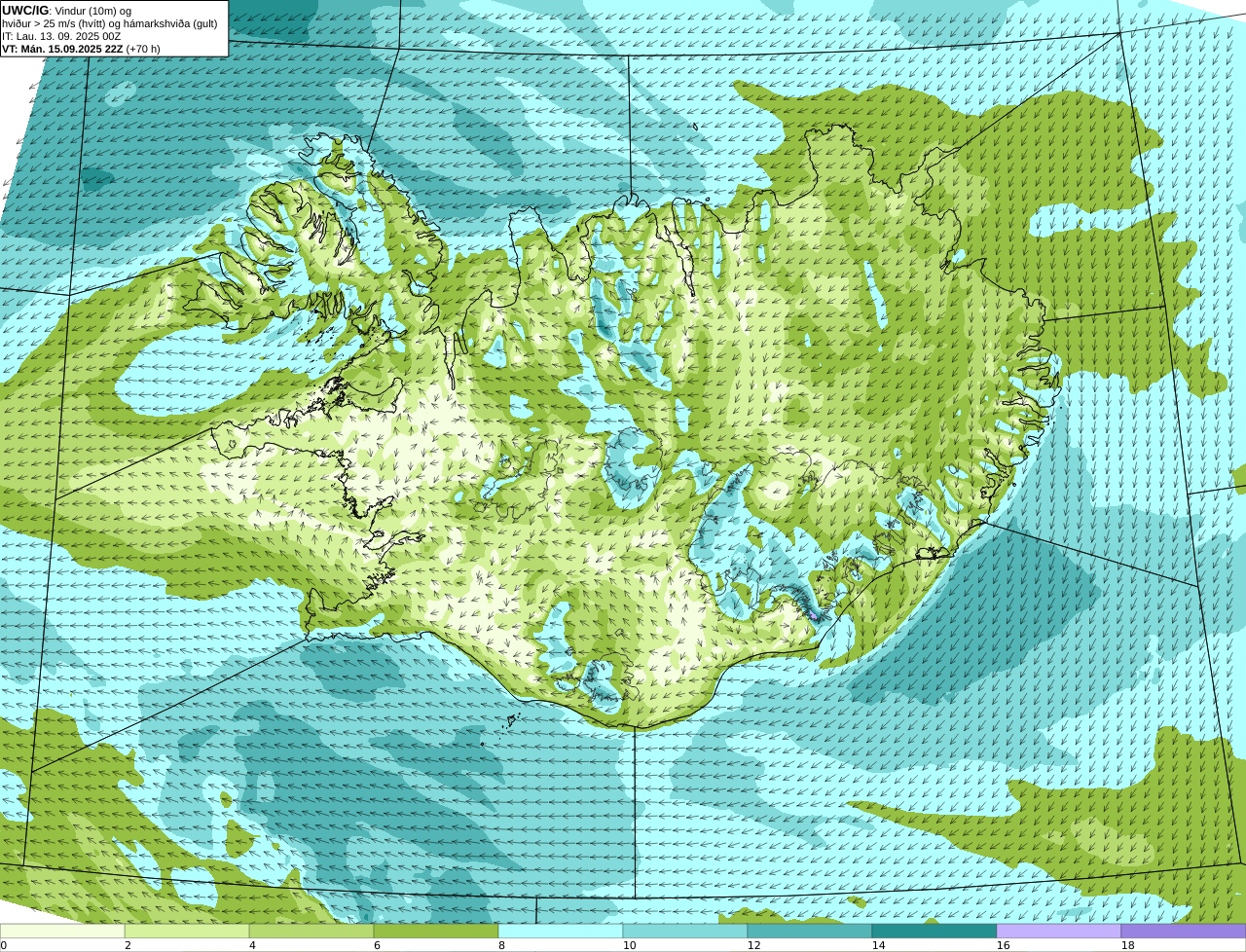Click the '8' label on the legend scale
The image size is (1246, 952).
point(501,945)
